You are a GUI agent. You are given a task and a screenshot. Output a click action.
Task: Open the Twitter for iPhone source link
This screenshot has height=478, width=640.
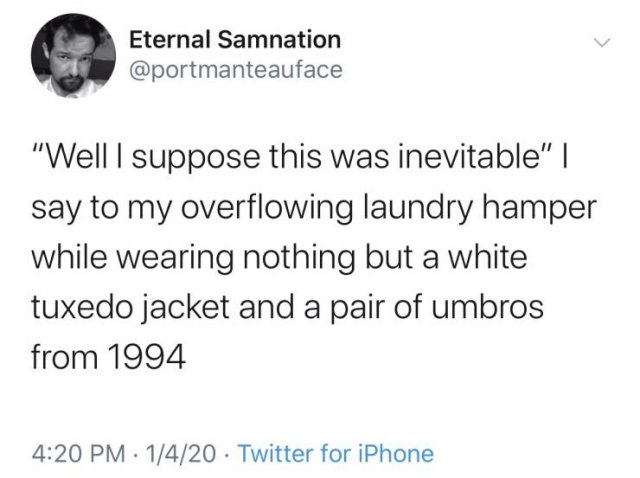pos(336,454)
